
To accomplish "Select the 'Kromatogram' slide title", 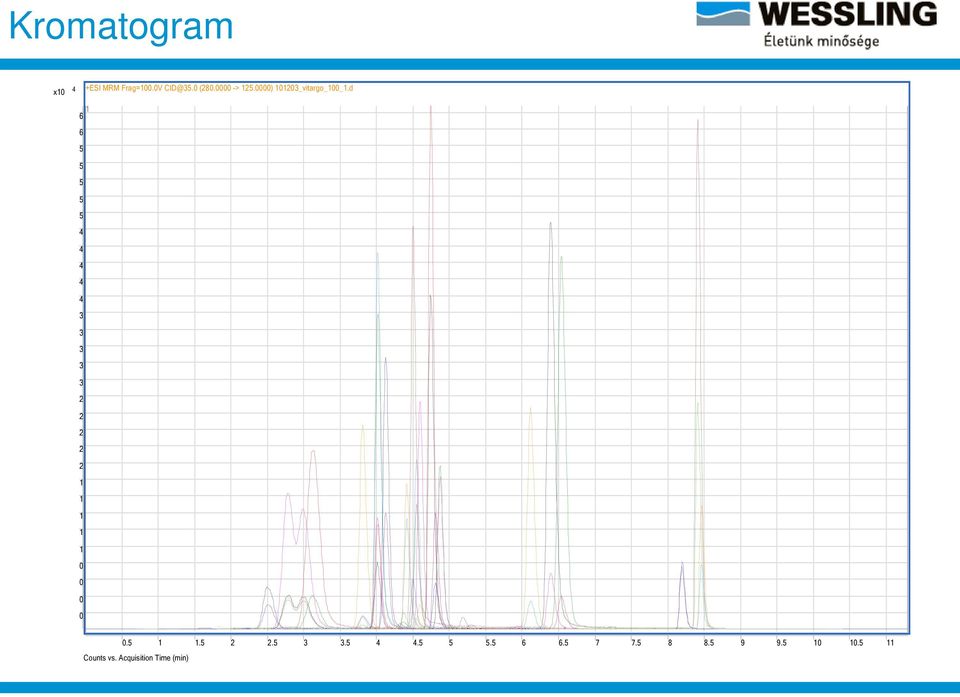I will pos(121,26).
